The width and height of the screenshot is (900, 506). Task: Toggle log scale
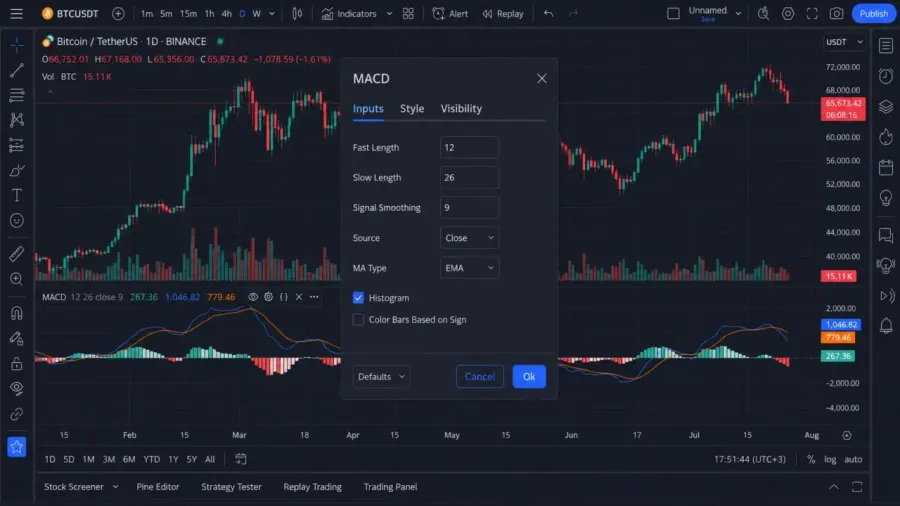coord(830,459)
